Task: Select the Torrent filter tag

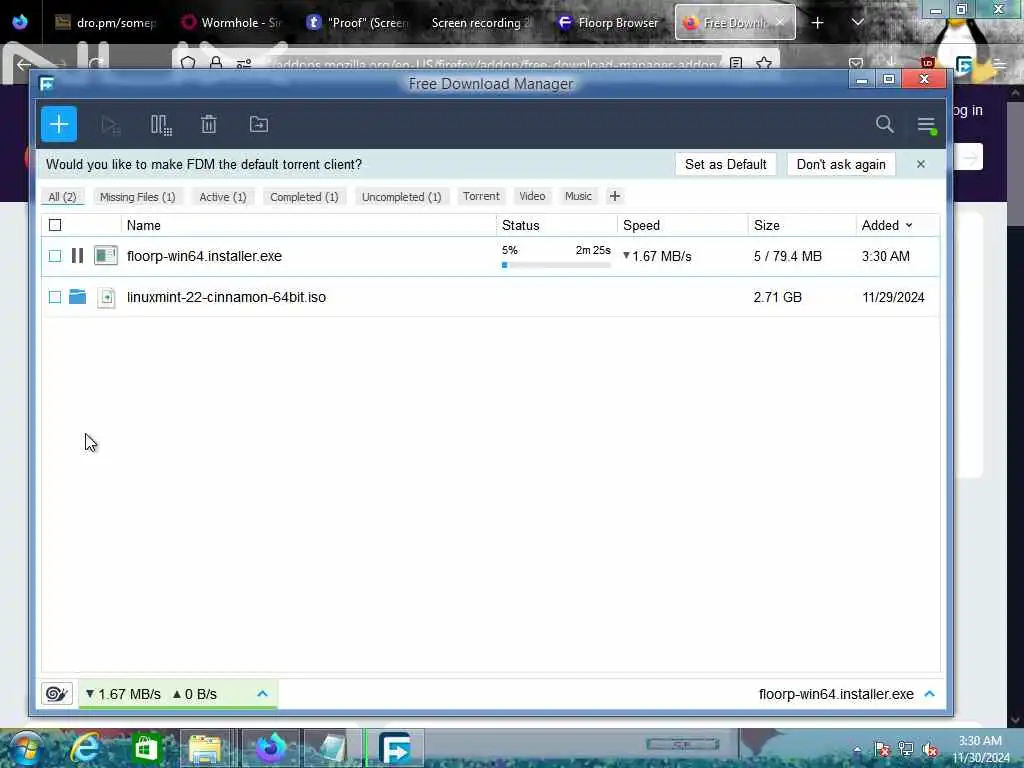Action: [481, 196]
